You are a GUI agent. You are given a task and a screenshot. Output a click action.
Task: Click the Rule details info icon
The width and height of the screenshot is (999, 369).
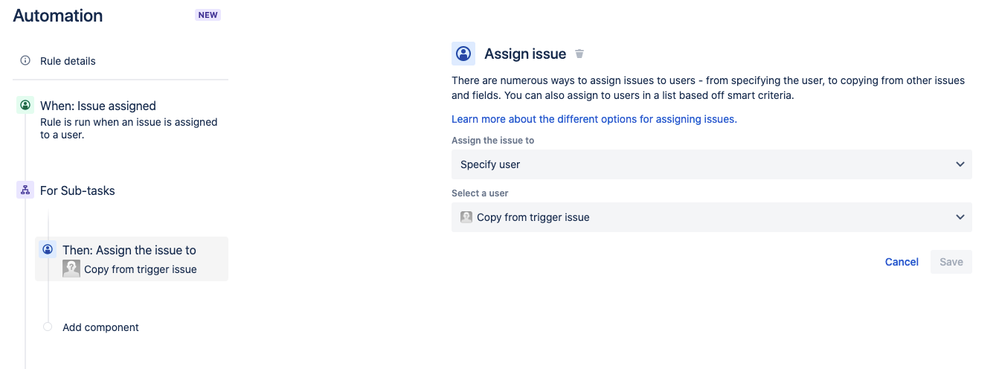[25, 61]
